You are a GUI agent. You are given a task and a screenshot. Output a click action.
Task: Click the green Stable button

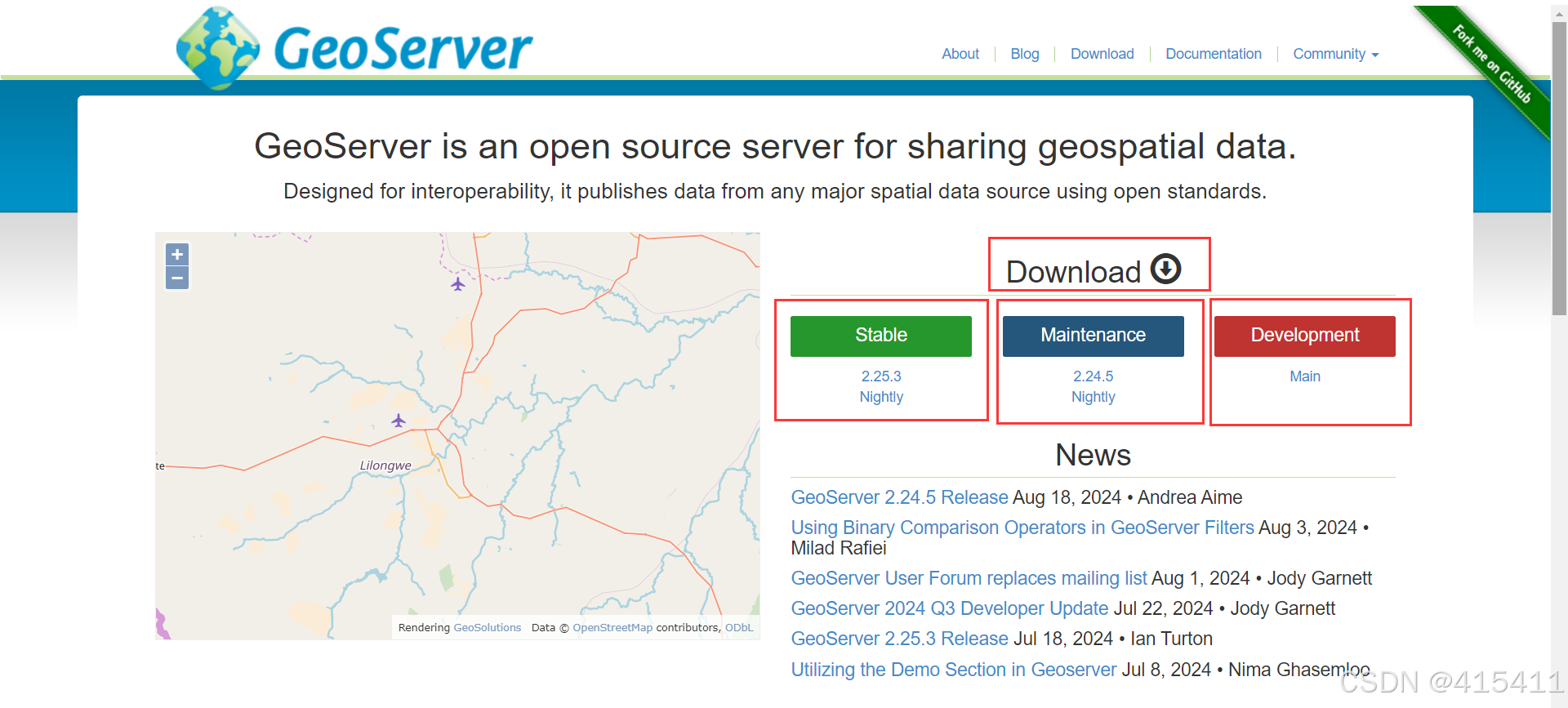pos(881,336)
